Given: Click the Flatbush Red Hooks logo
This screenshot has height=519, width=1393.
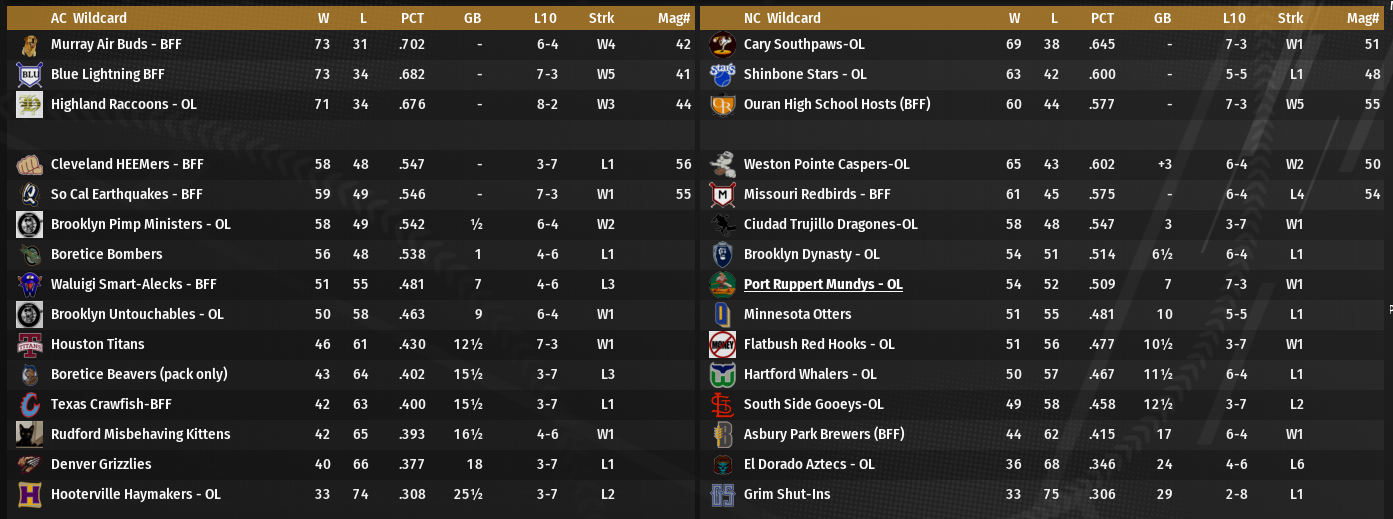Looking at the screenshot, I should (722, 345).
